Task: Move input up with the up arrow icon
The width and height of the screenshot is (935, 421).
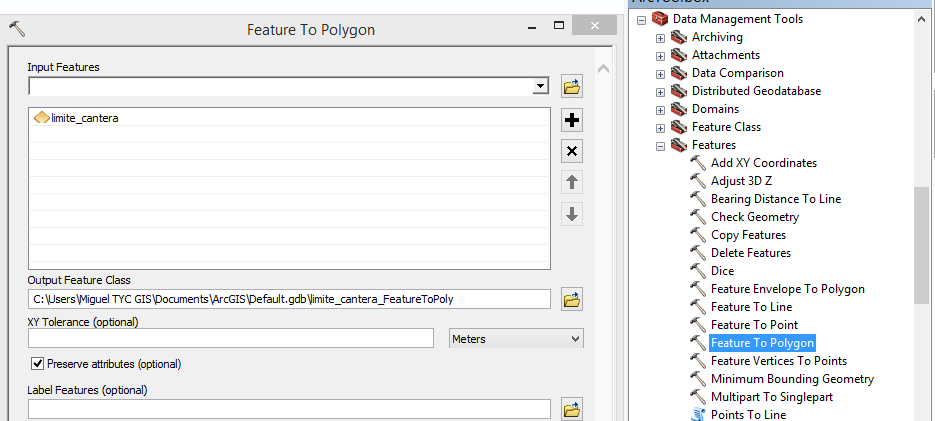Action: click(572, 182)
